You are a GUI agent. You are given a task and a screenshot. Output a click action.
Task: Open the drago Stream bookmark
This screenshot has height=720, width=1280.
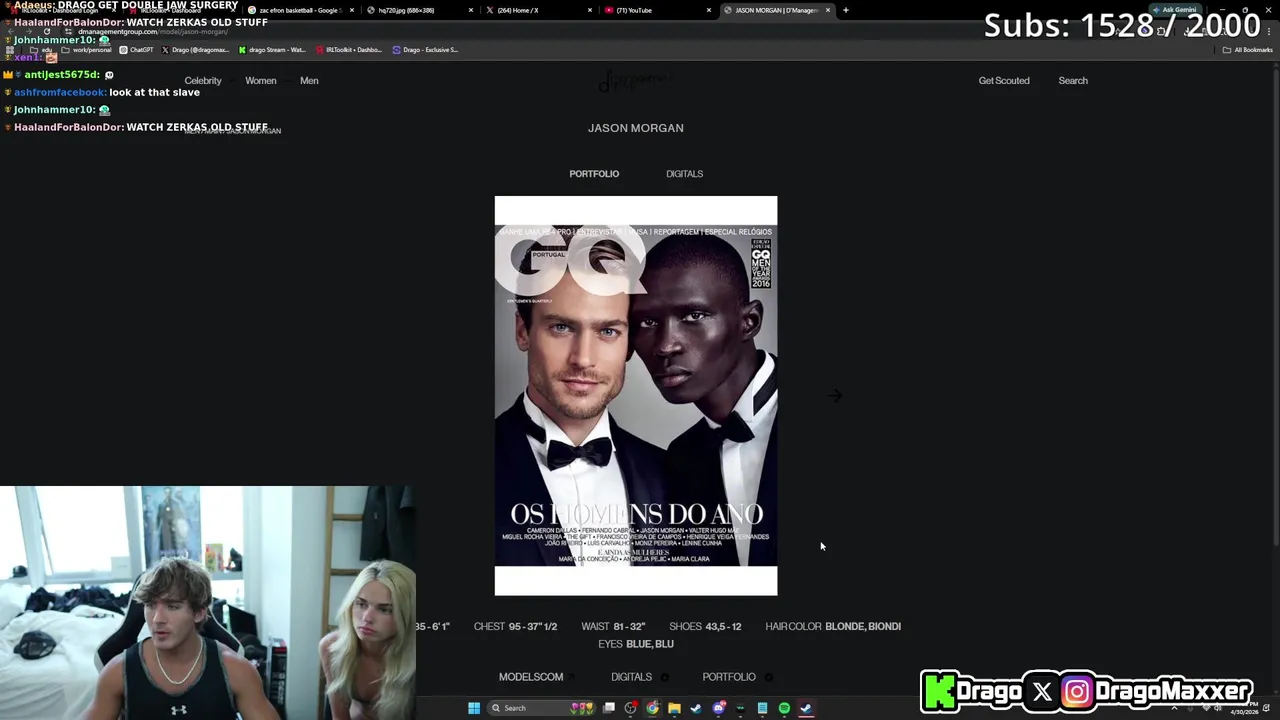pyautogui.click(x=273, y=49)
